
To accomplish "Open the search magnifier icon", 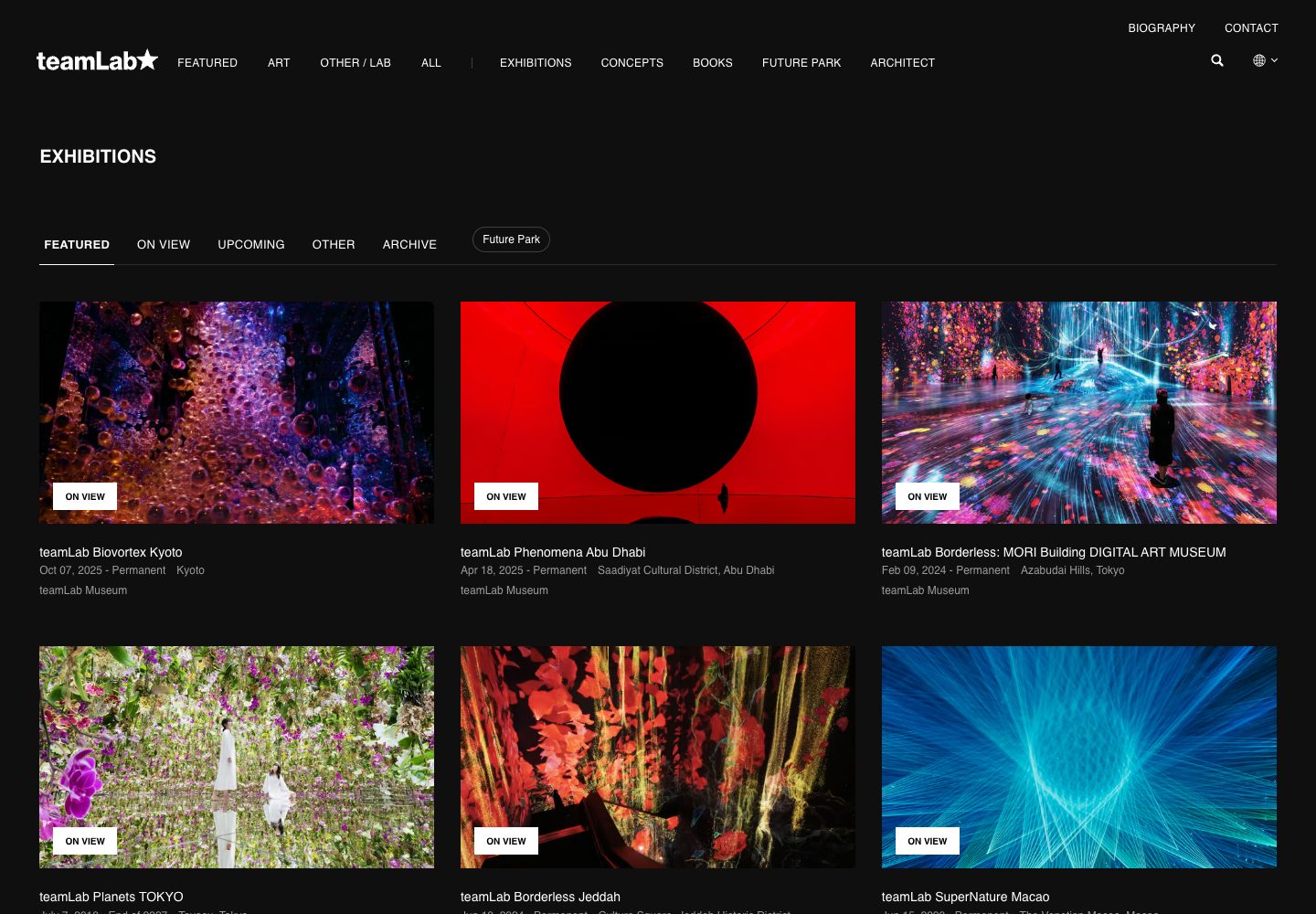I will pyautogui.click(x=1217, y=60).
